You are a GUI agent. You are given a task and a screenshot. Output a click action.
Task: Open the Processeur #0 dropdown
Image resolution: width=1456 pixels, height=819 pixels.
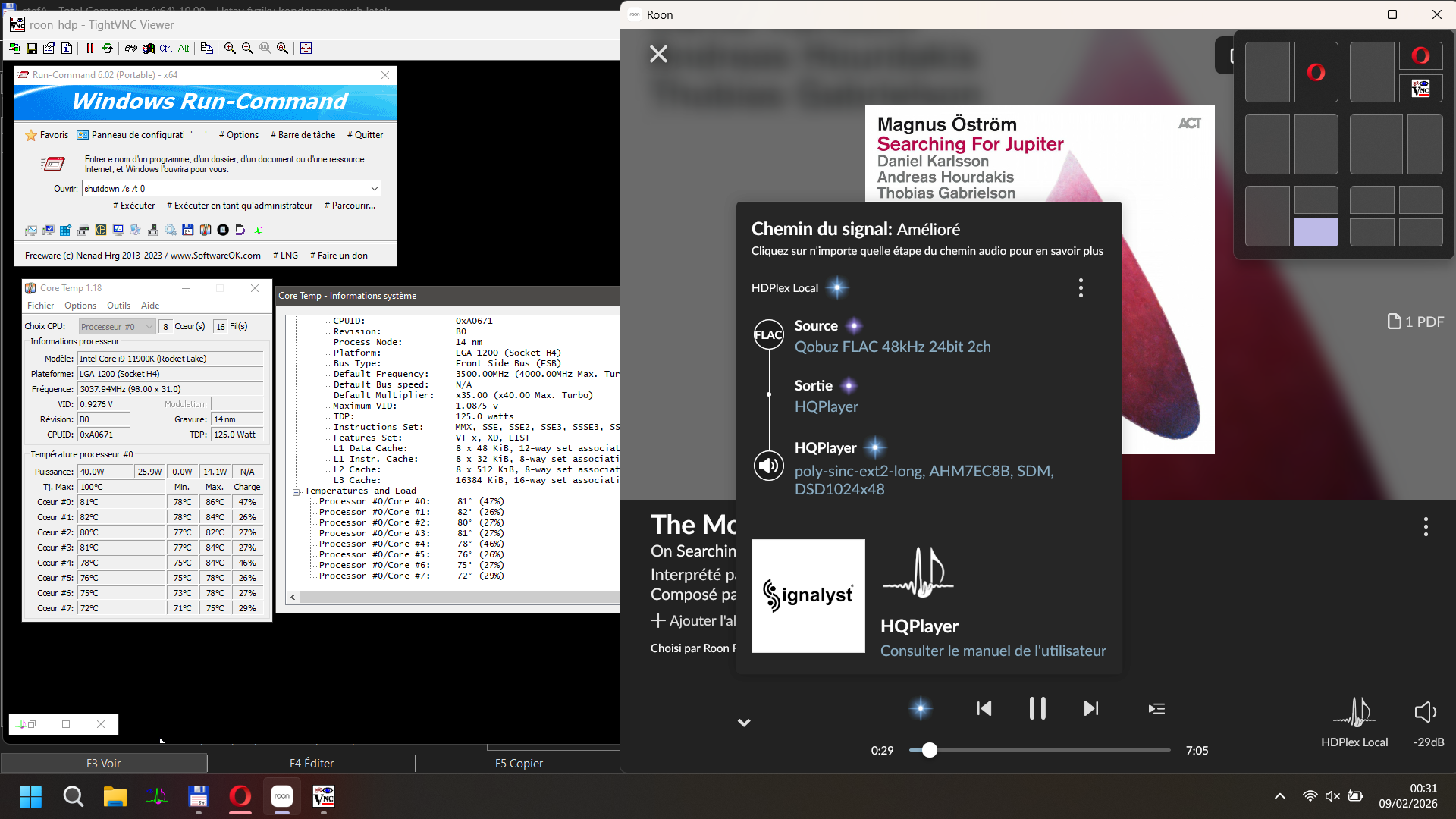tap(149, 327)
